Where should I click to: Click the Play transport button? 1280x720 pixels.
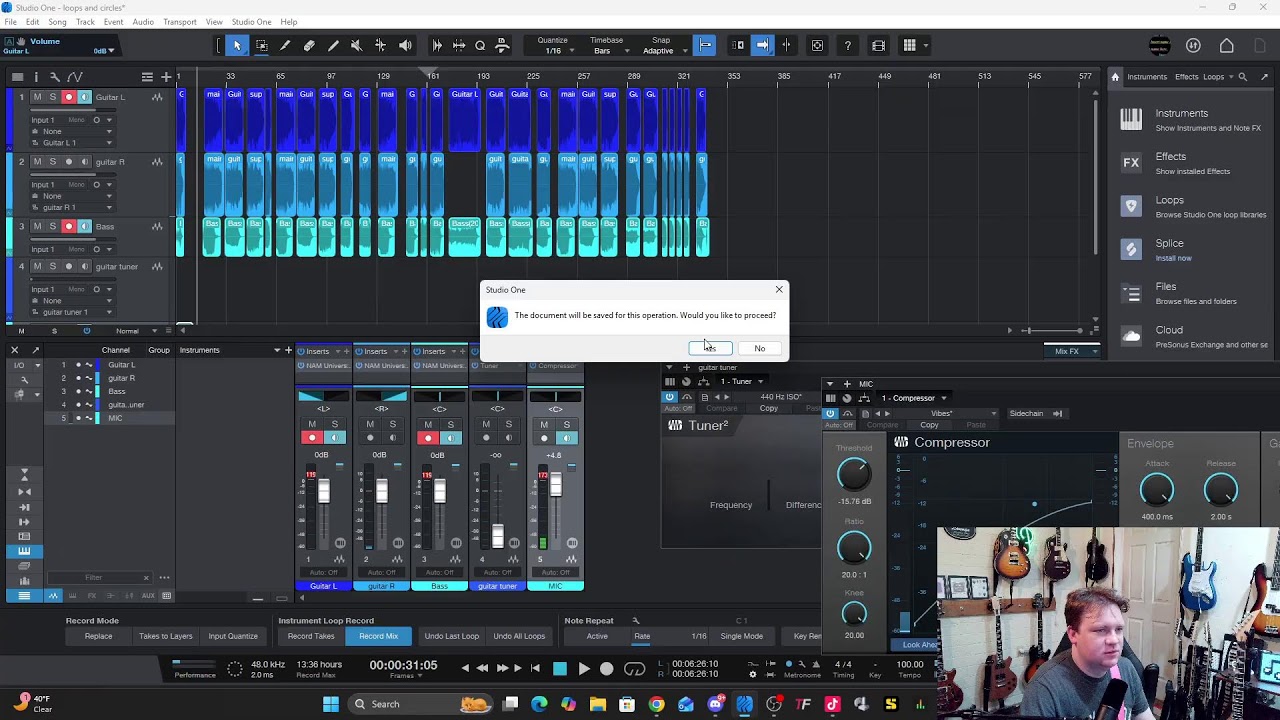click(583, 669)
